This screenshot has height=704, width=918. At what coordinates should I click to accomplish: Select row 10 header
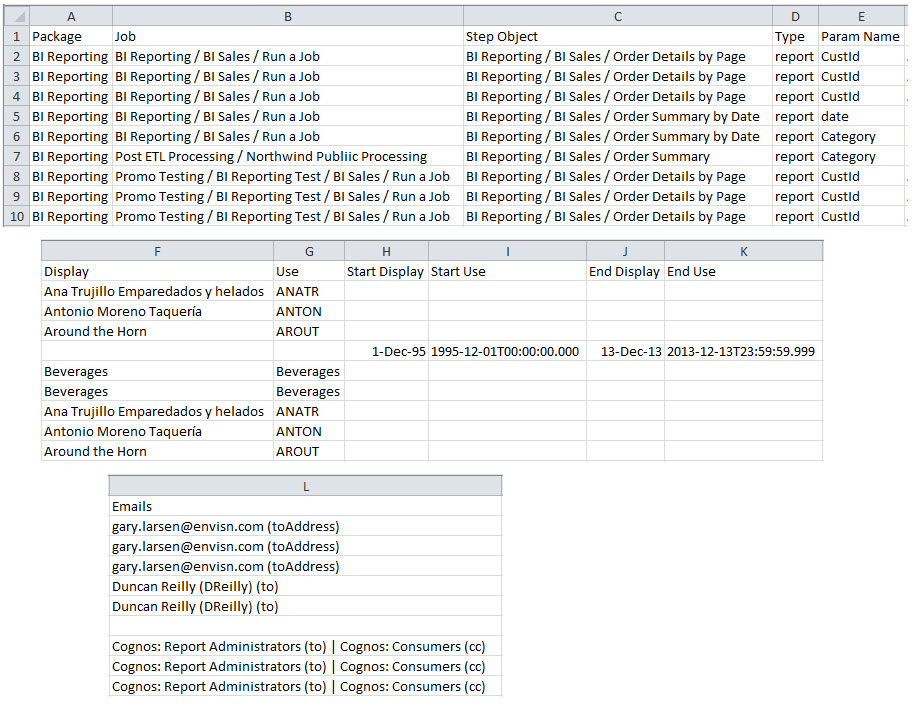click(16, 217)
